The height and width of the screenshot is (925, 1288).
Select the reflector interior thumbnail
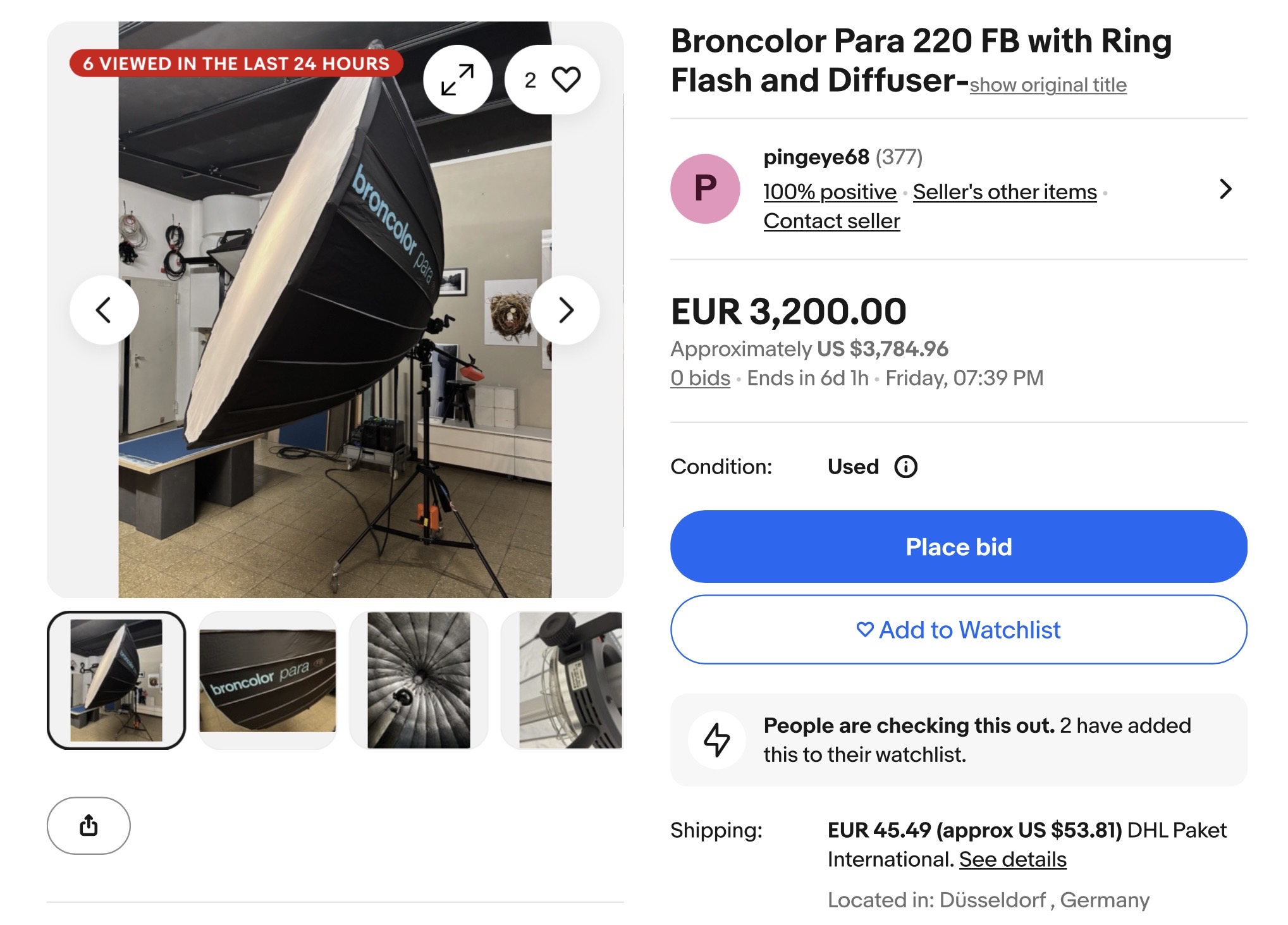(x=419, y=680)
